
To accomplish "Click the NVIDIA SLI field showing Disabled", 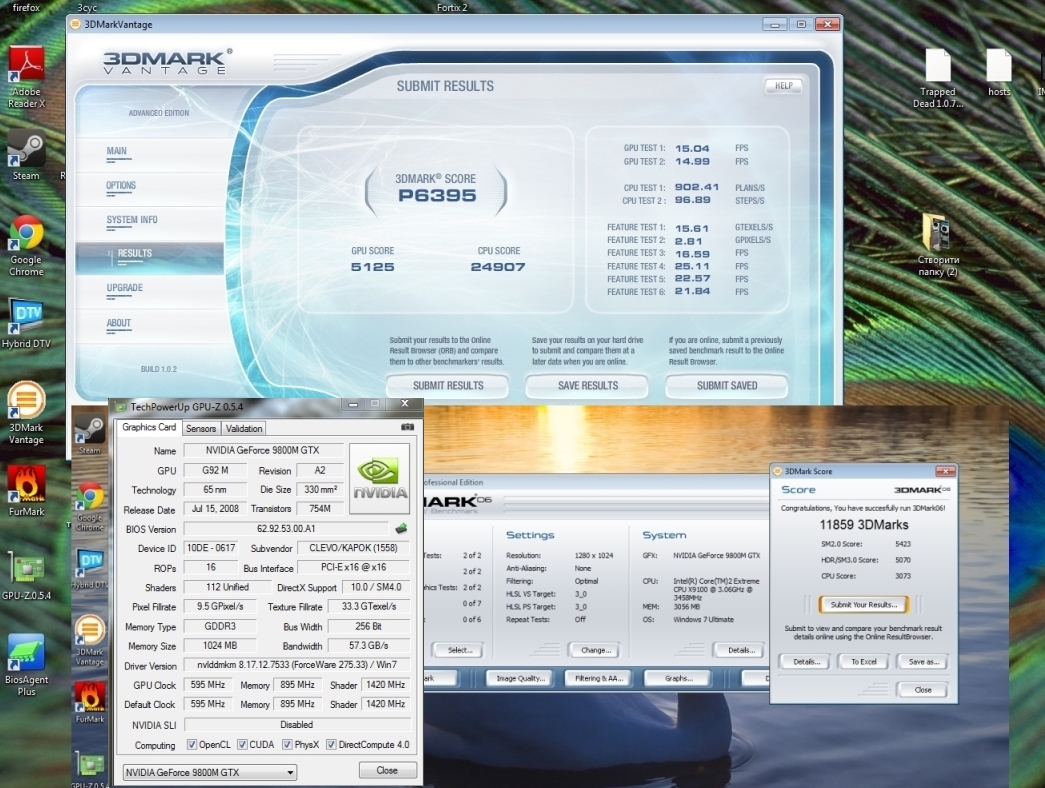I will pyautogui.click(x=297, y=725).
